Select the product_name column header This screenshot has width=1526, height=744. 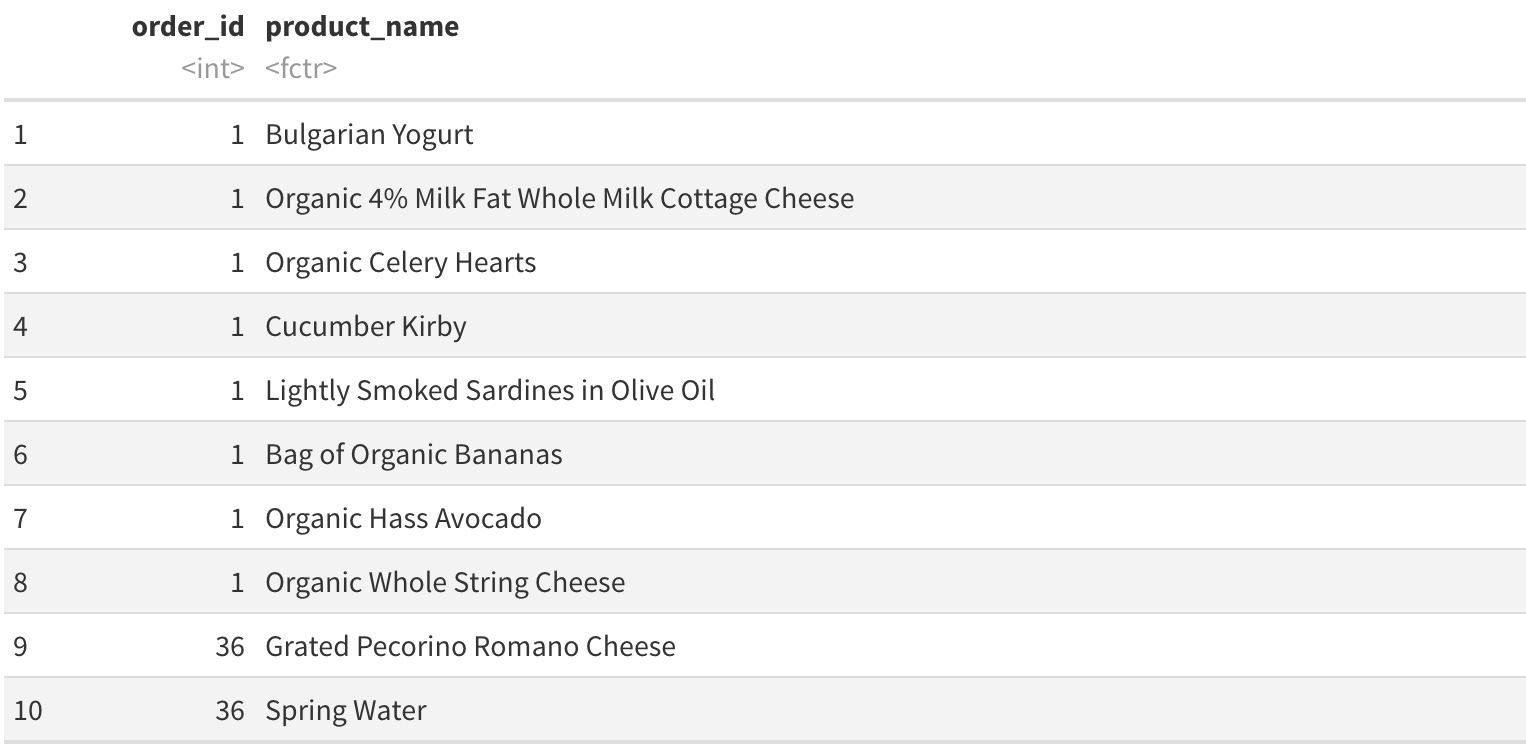pyautogui.click(x=362, y=27)
